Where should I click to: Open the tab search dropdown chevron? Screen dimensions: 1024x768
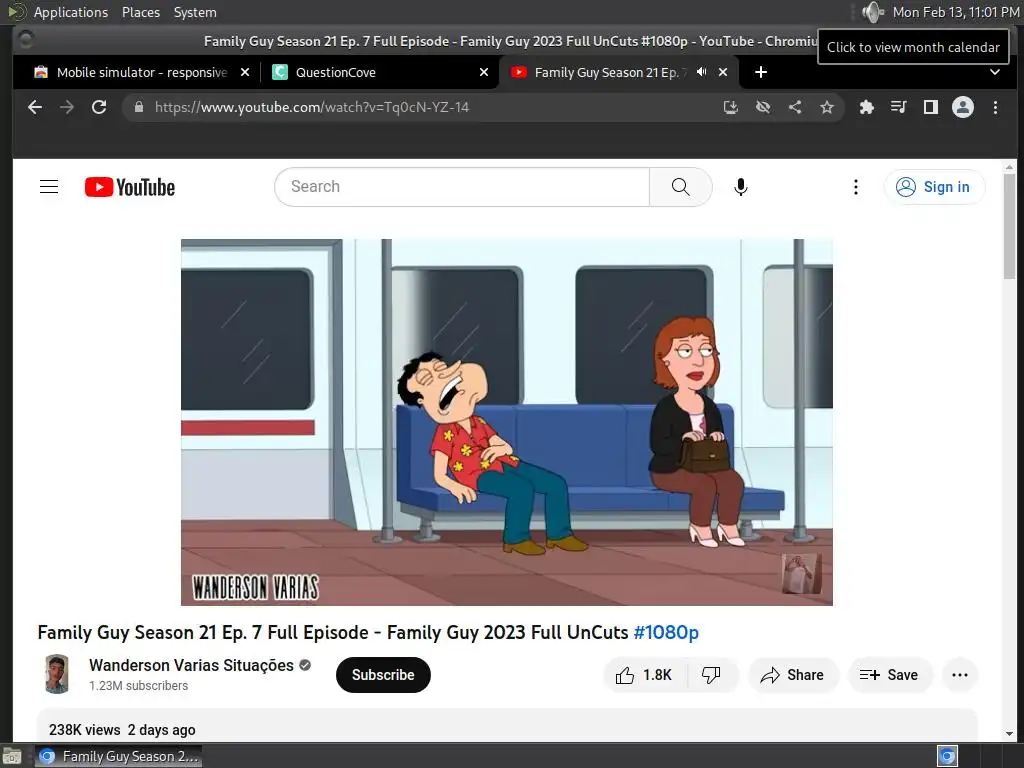click(x=995, y=72)
